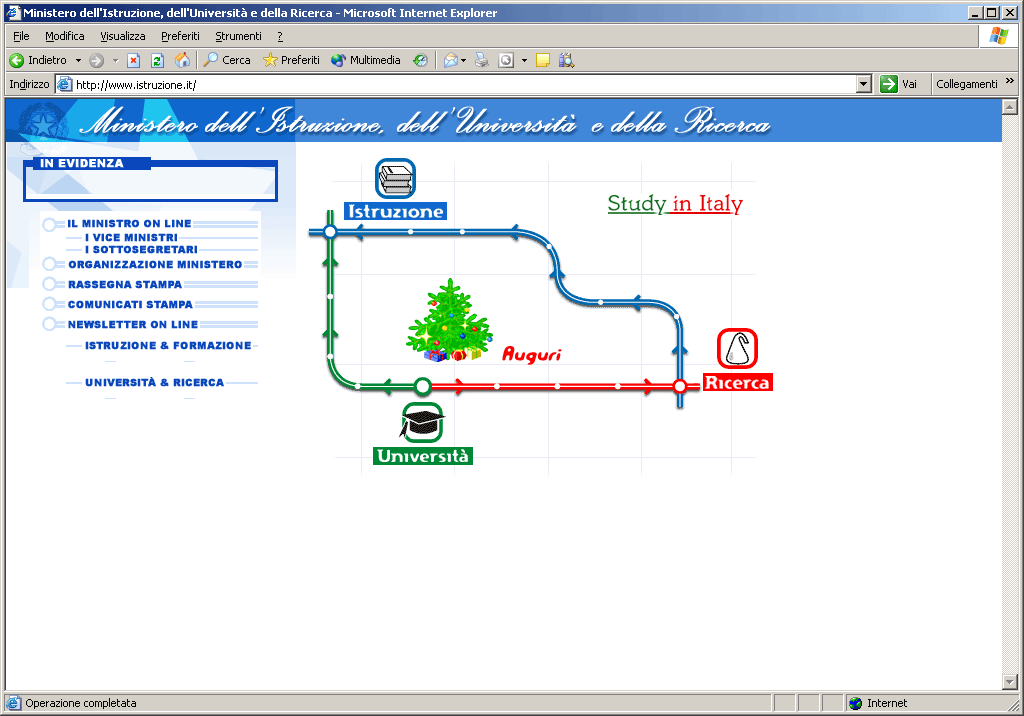
Task: Open the Ricerca label link
Action: pyautogui.click(x=737, y=382)
